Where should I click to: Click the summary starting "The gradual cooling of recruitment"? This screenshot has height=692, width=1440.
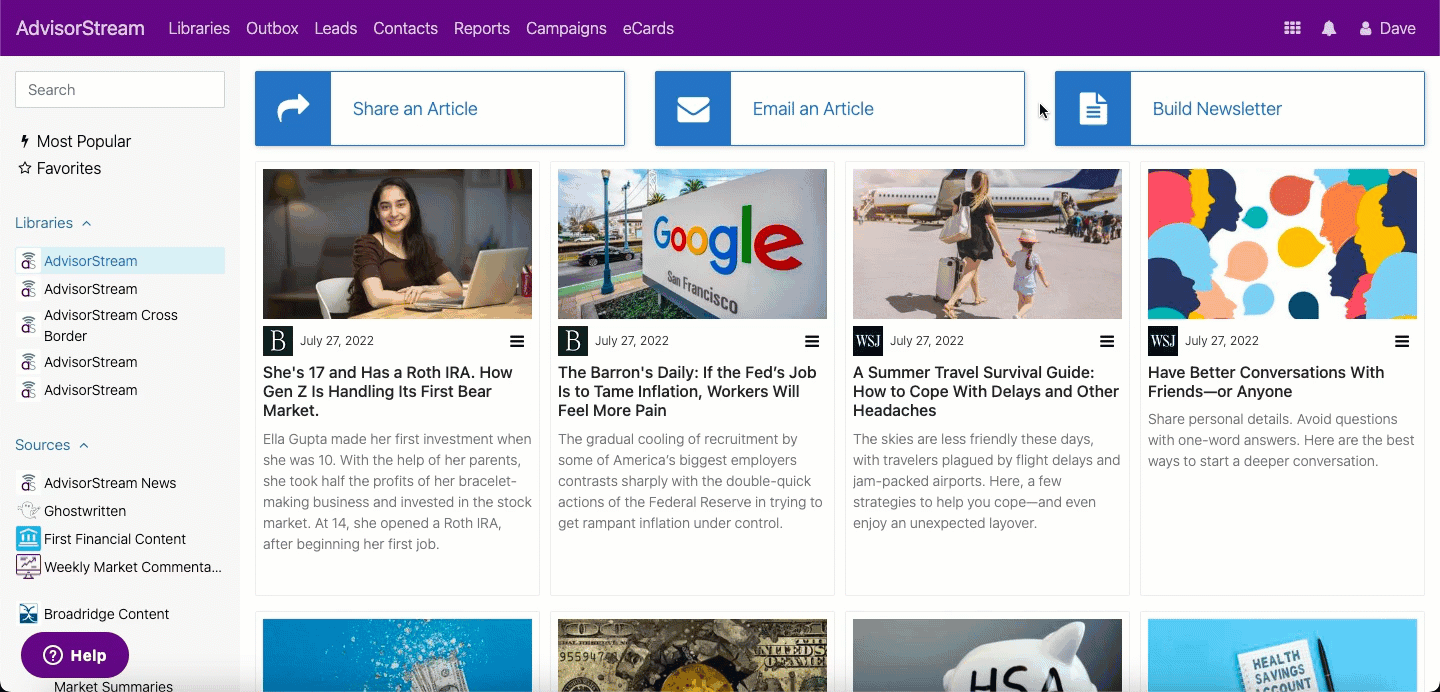click(692, 481)
